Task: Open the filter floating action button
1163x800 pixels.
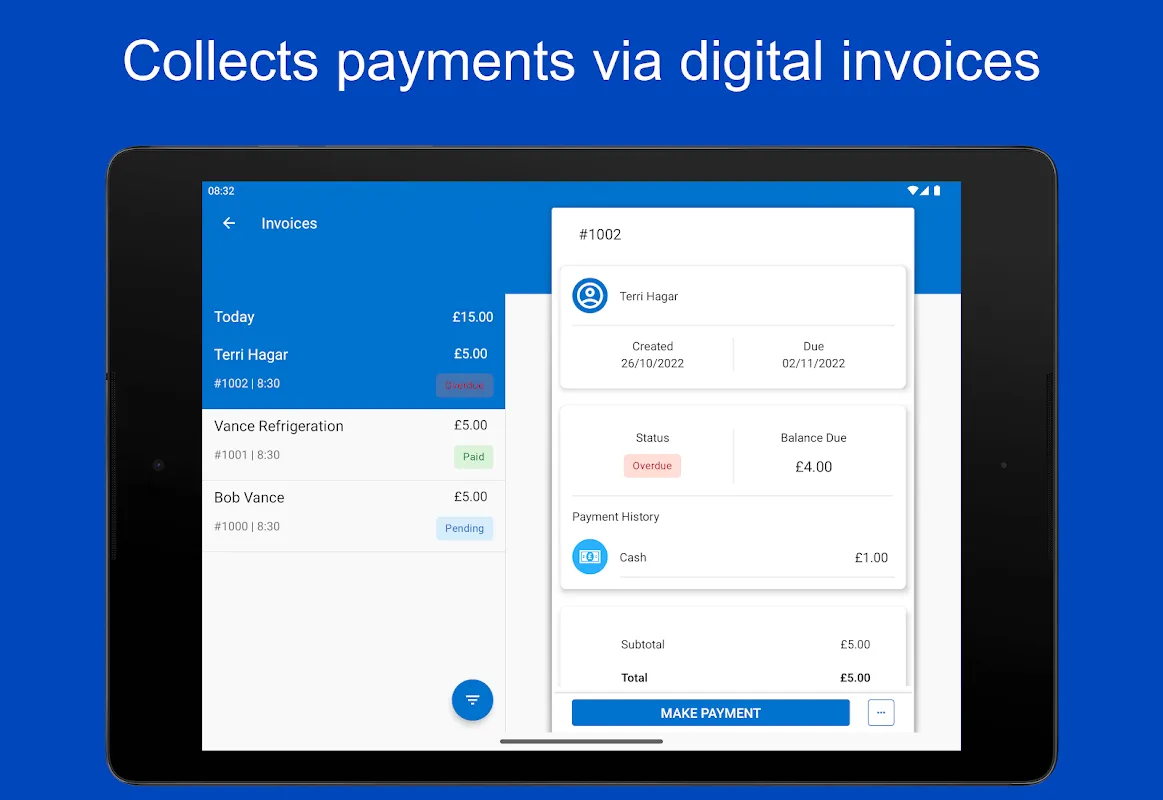Action: [472, 700]
